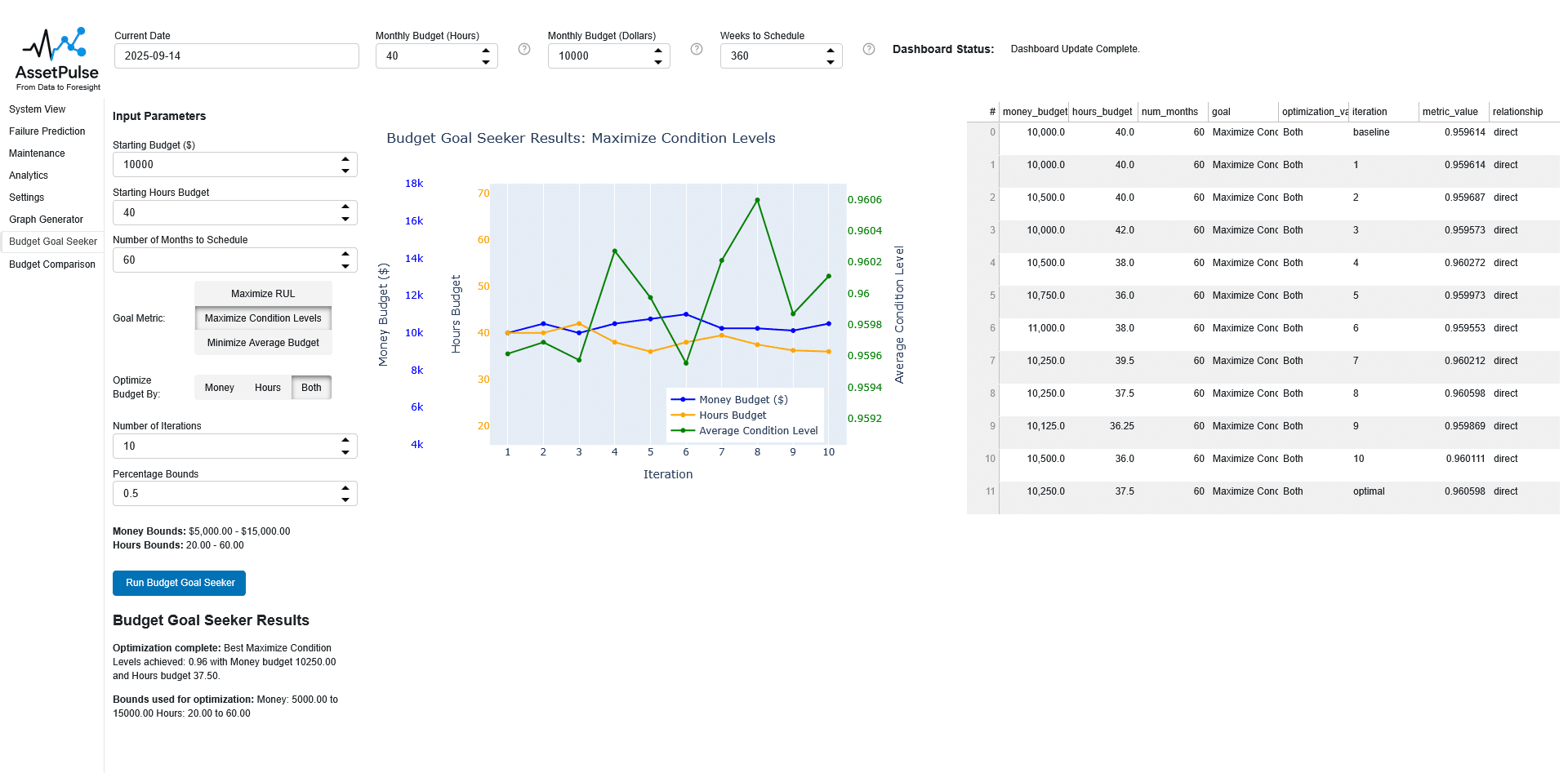Decrease Monthly Budget (Dollars) with down arrow
This screenshot has height=773, width=1568.
(x=658, y=62)
